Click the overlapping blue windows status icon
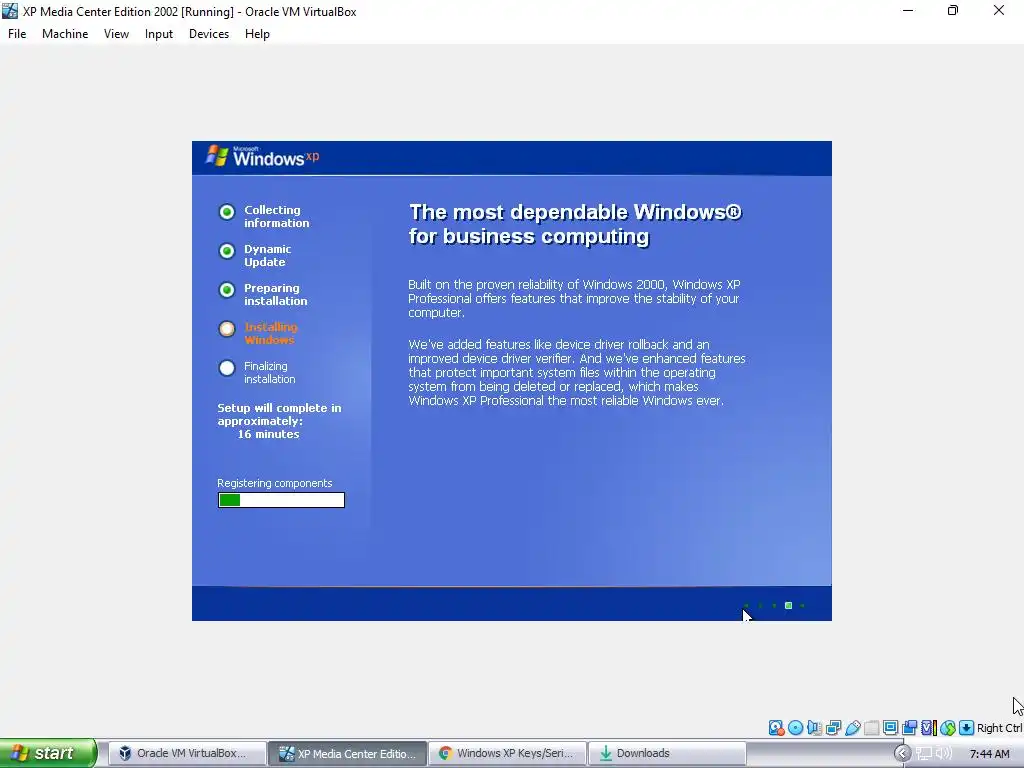 pyautogui.click(x=909, y=728)
